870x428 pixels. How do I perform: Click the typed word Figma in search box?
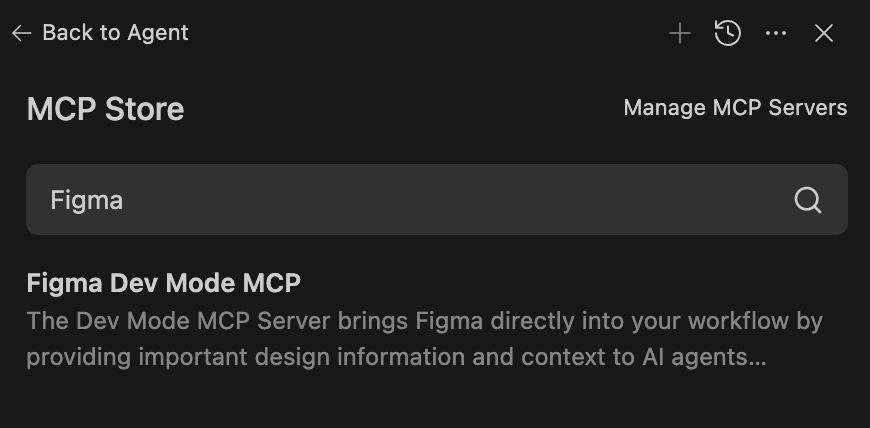tap(87, 200)
